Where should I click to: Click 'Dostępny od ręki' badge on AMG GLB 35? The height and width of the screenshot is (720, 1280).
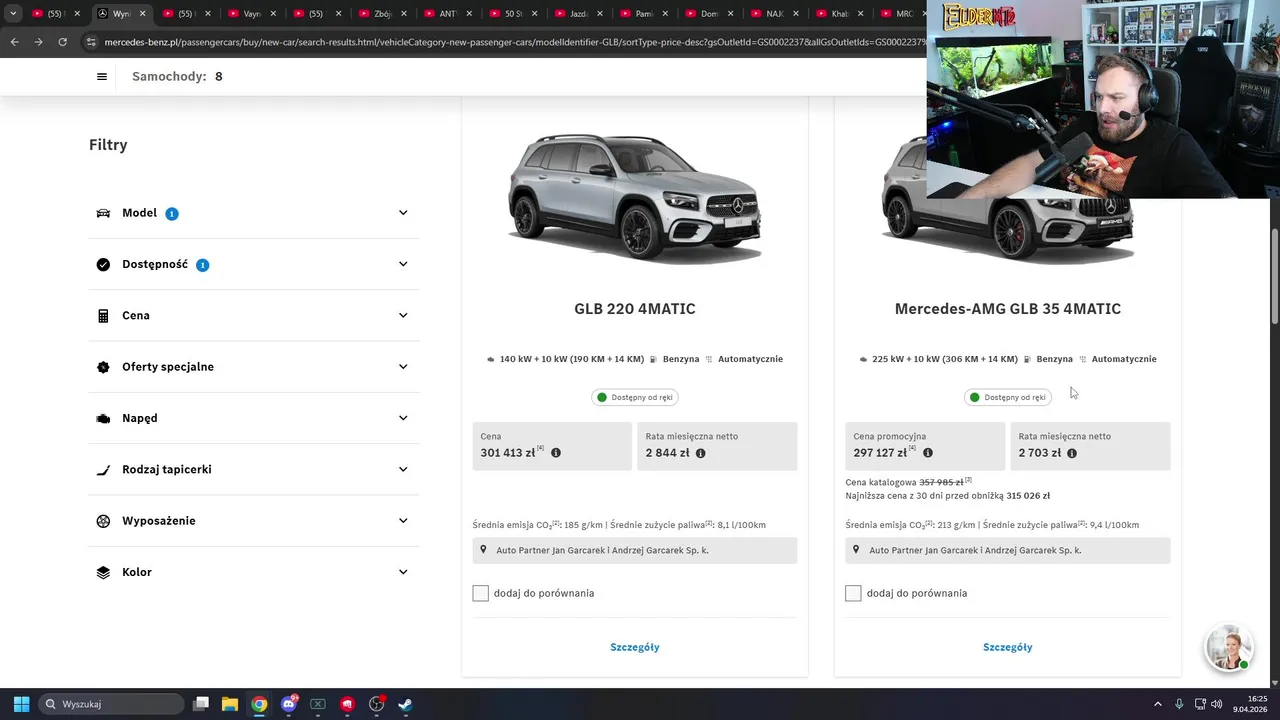click(1008, 397)
